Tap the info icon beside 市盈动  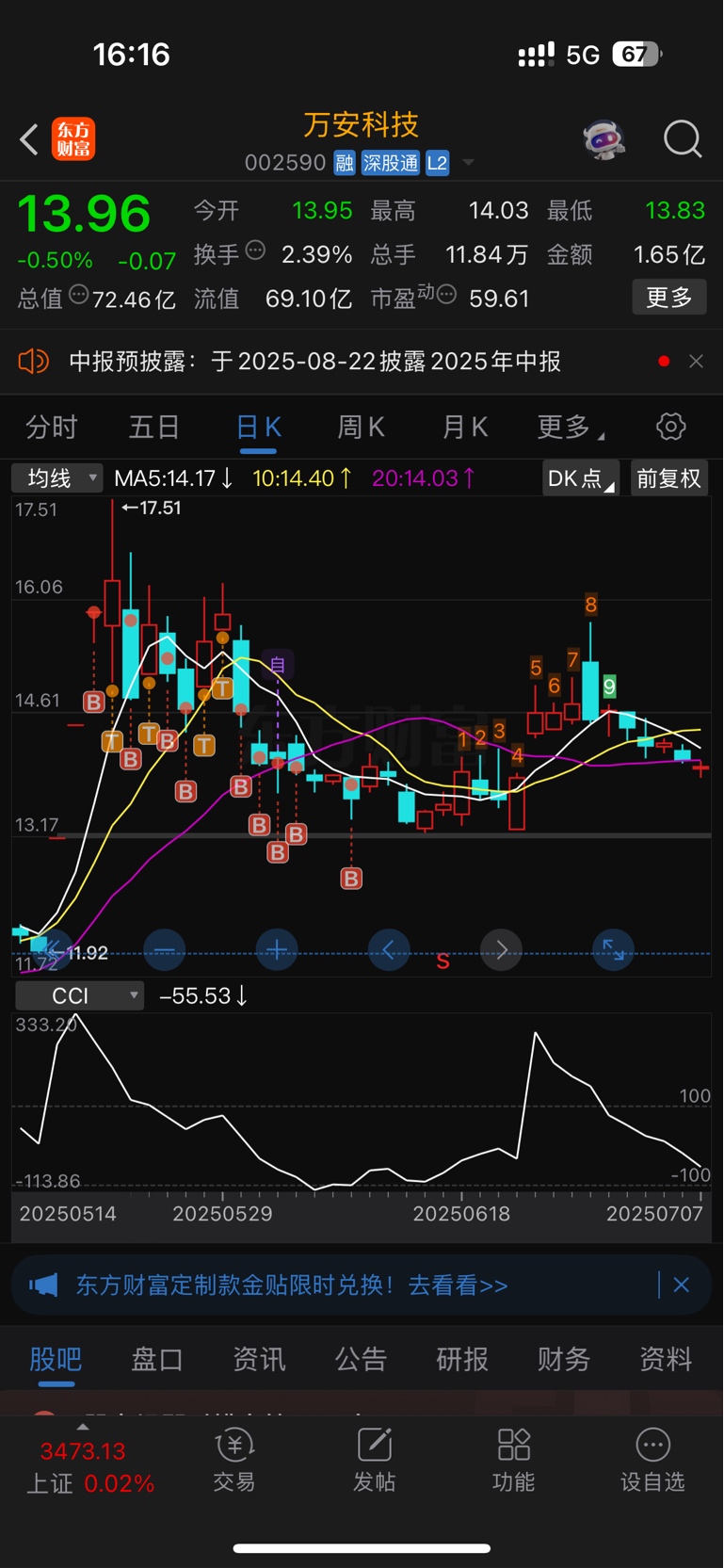pos(447,294)
